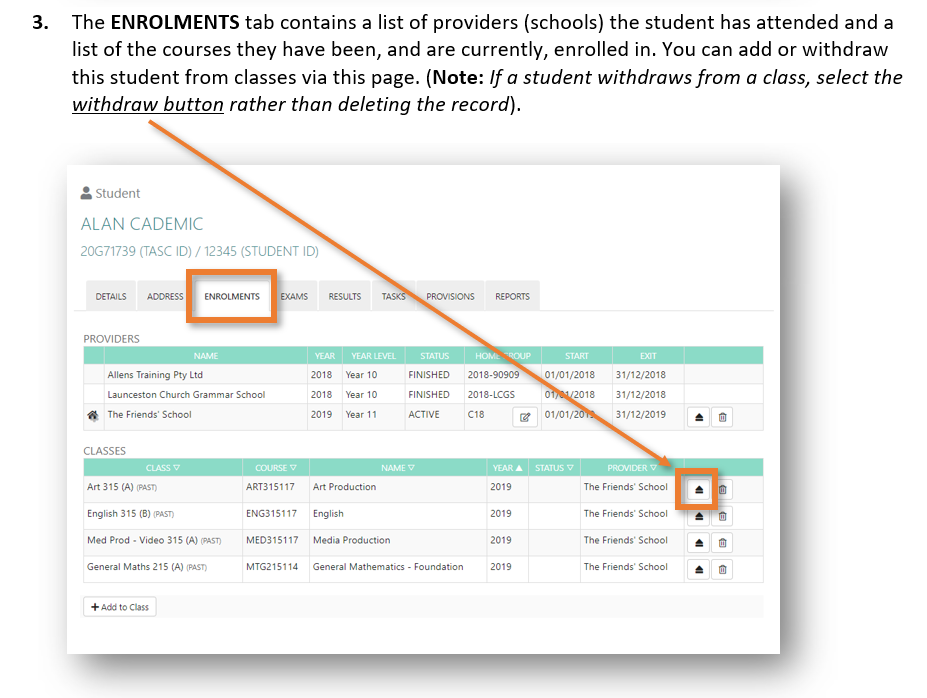Go to the RESULTS tab
This screenshot has width=927, height=698.
pos(345,296)
